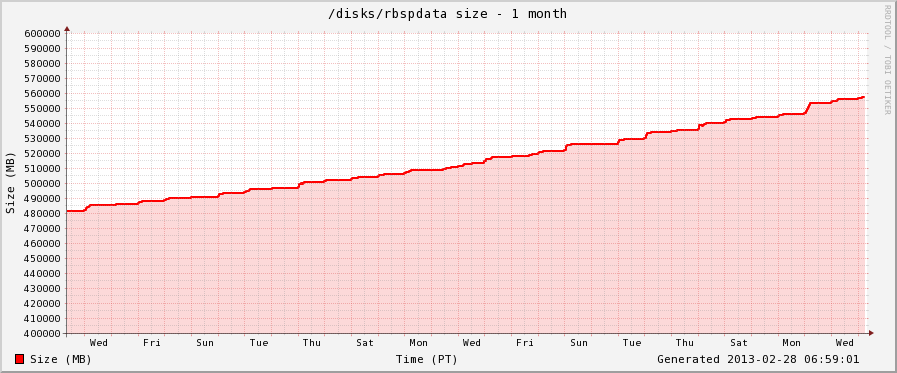
Task: Click the red Size (MB) legend swatch
Action: 19,359
